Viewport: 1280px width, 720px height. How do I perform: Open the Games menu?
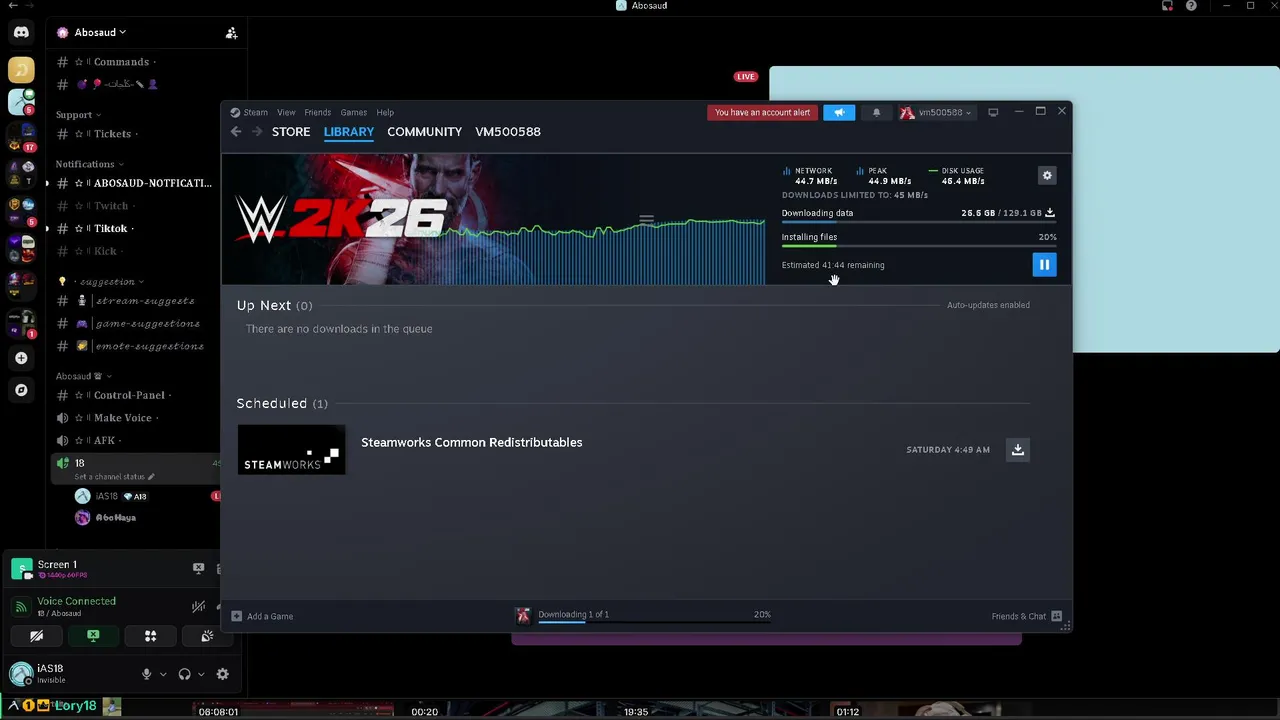click(x=353, y=112)
